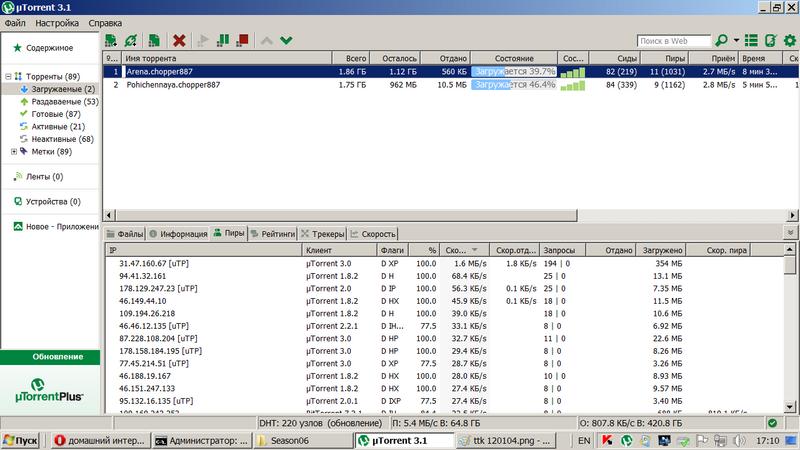This screenshot has height=450, width=800.
Task: Sort torrents by Осталось column header
Action: click(x=395, y=59)
